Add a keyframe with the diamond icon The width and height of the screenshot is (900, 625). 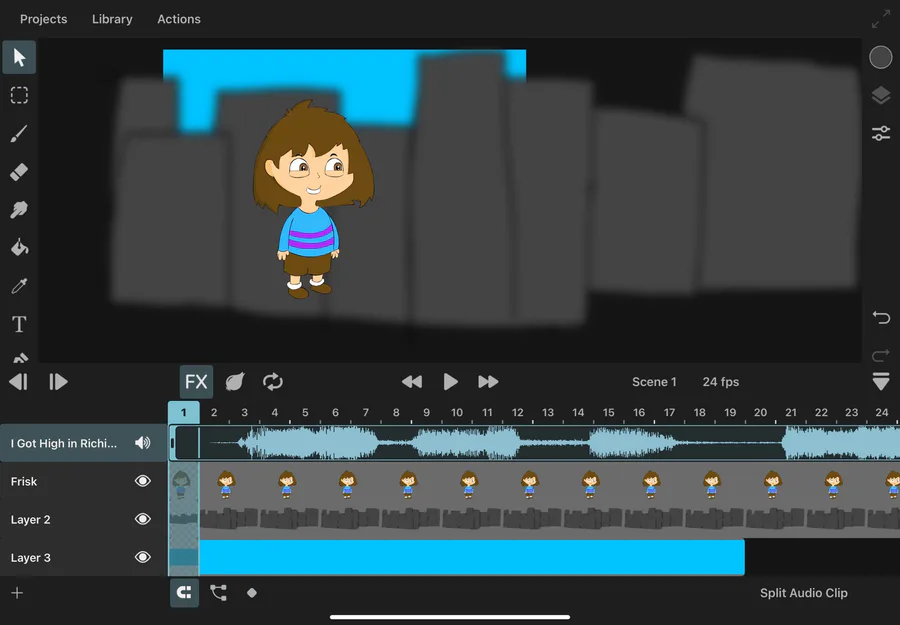point(251,593)
